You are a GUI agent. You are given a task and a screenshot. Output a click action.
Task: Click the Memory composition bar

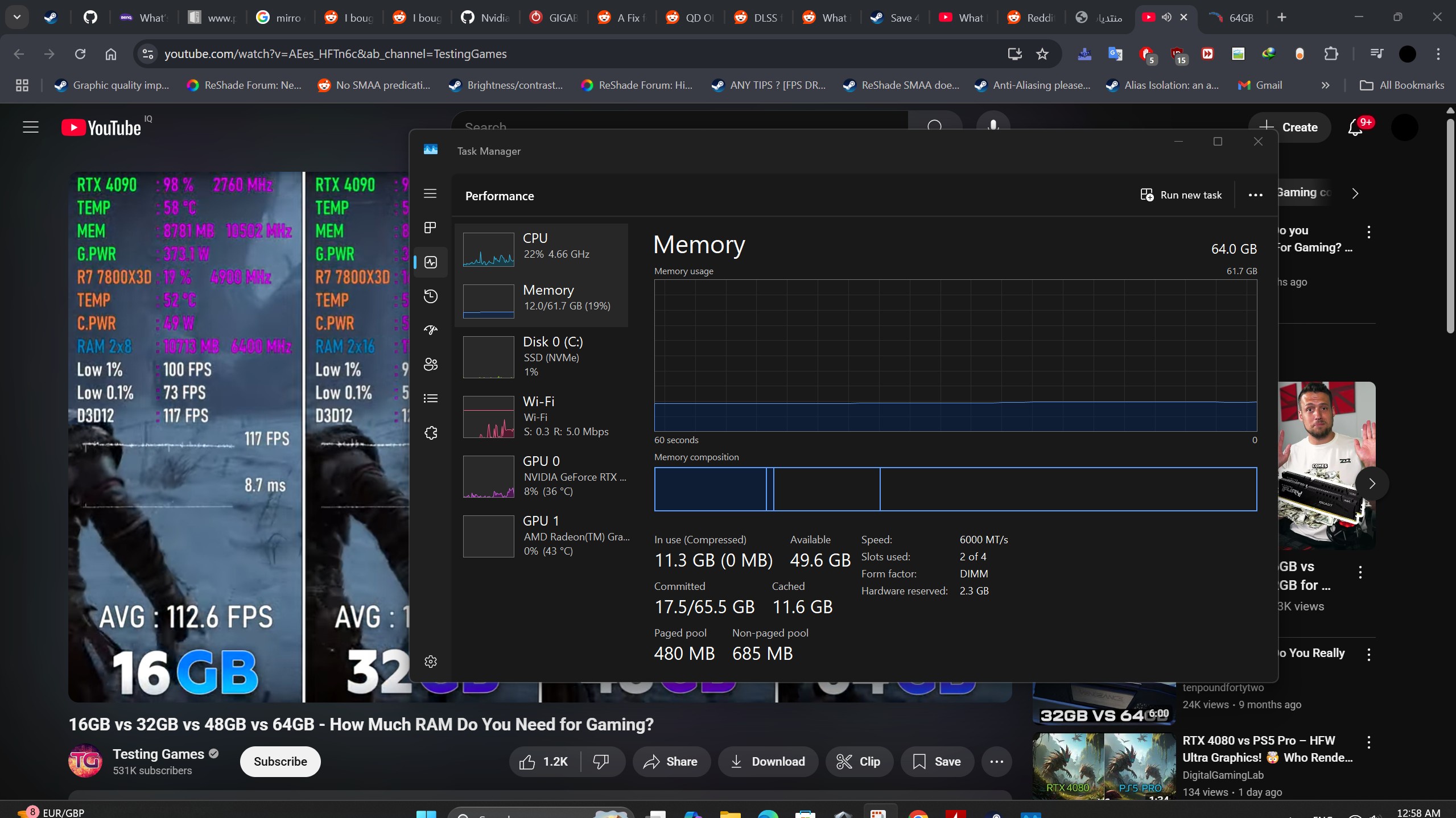(x=955, y=489)
